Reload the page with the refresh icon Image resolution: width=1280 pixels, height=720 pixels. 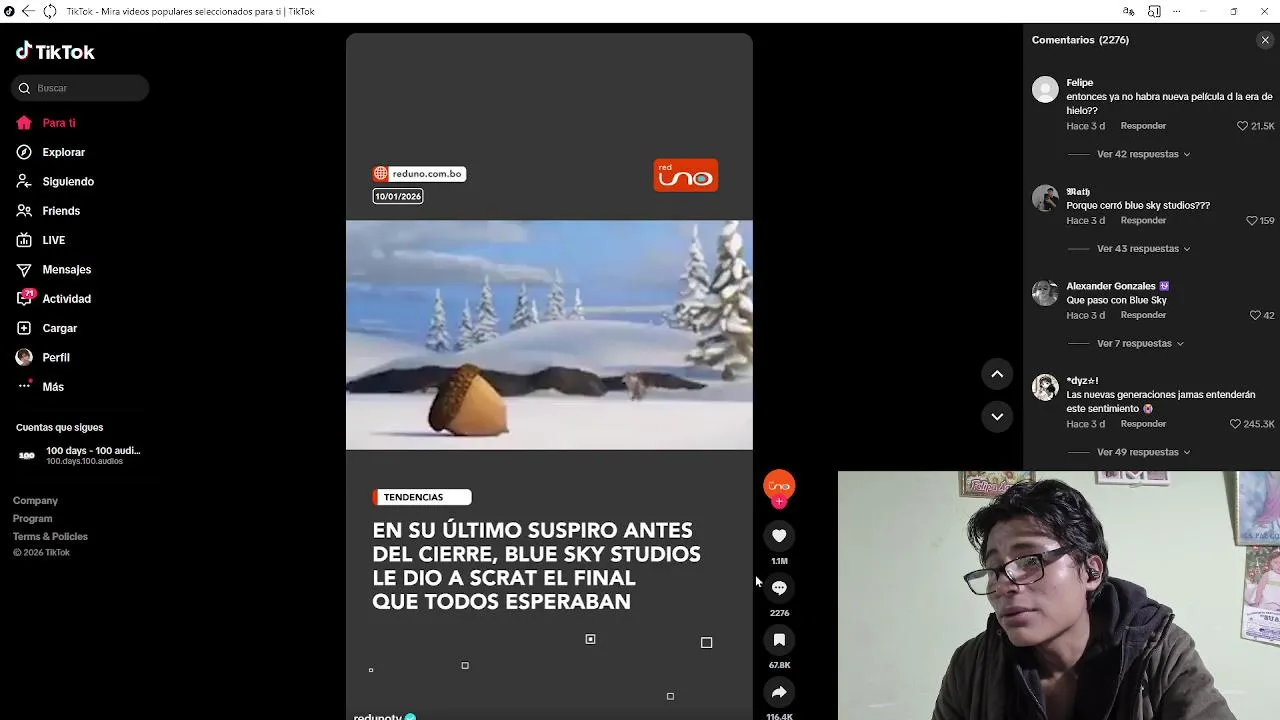pyautogui.click(x=49, y=11)
